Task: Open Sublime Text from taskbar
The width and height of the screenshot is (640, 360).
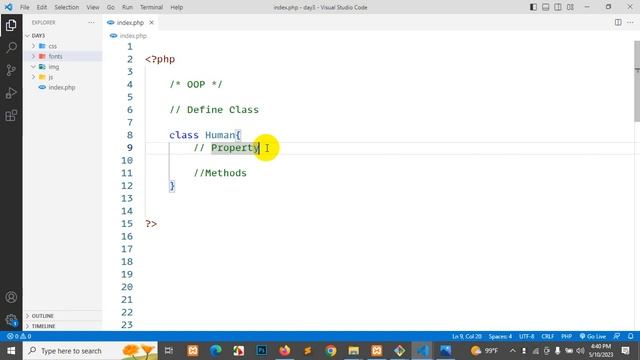Action: (308, 351)
